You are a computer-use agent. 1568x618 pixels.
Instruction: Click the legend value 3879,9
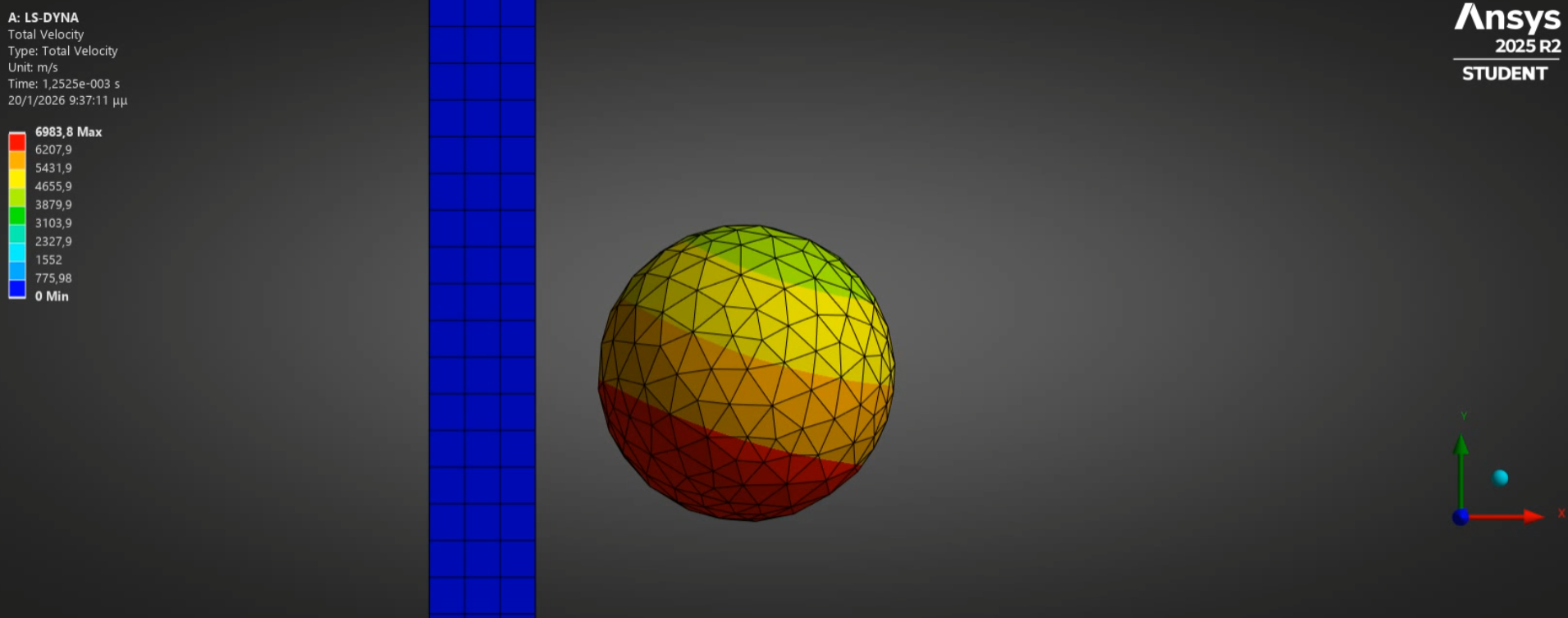53,204
